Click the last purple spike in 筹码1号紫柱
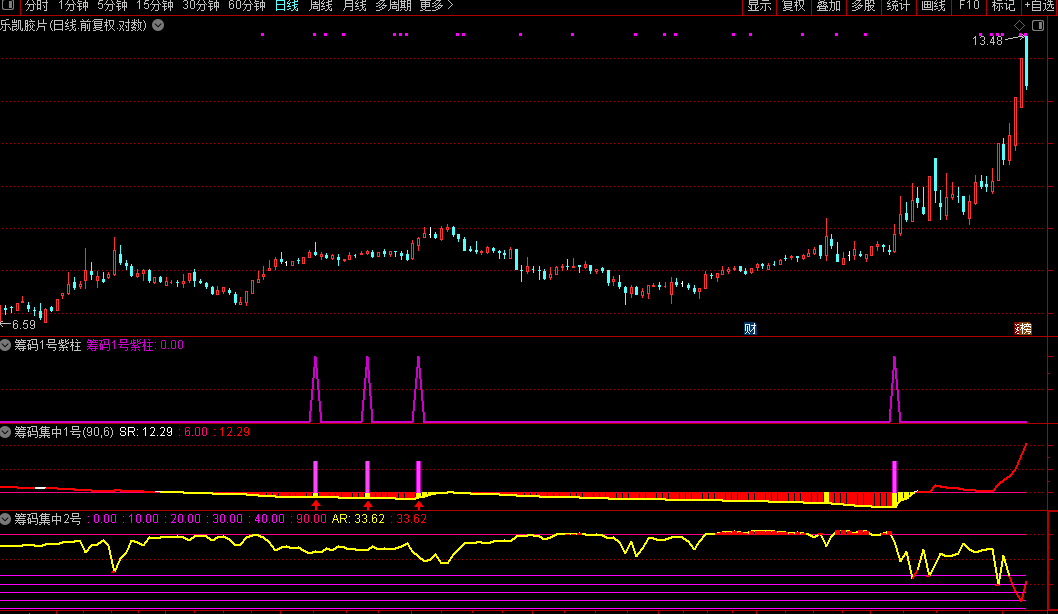Screen dimensions: 1058x614 pos(894,390)
